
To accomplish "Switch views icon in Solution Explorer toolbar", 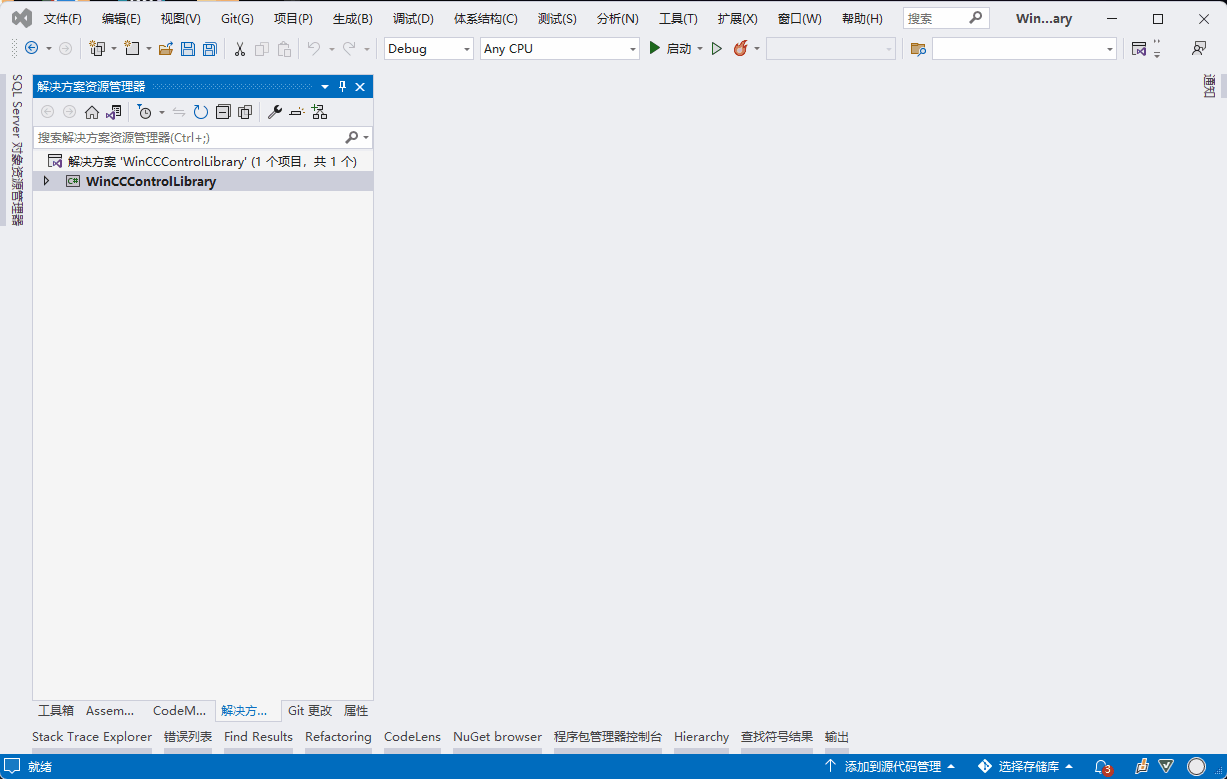I will (x=114, y=112).
